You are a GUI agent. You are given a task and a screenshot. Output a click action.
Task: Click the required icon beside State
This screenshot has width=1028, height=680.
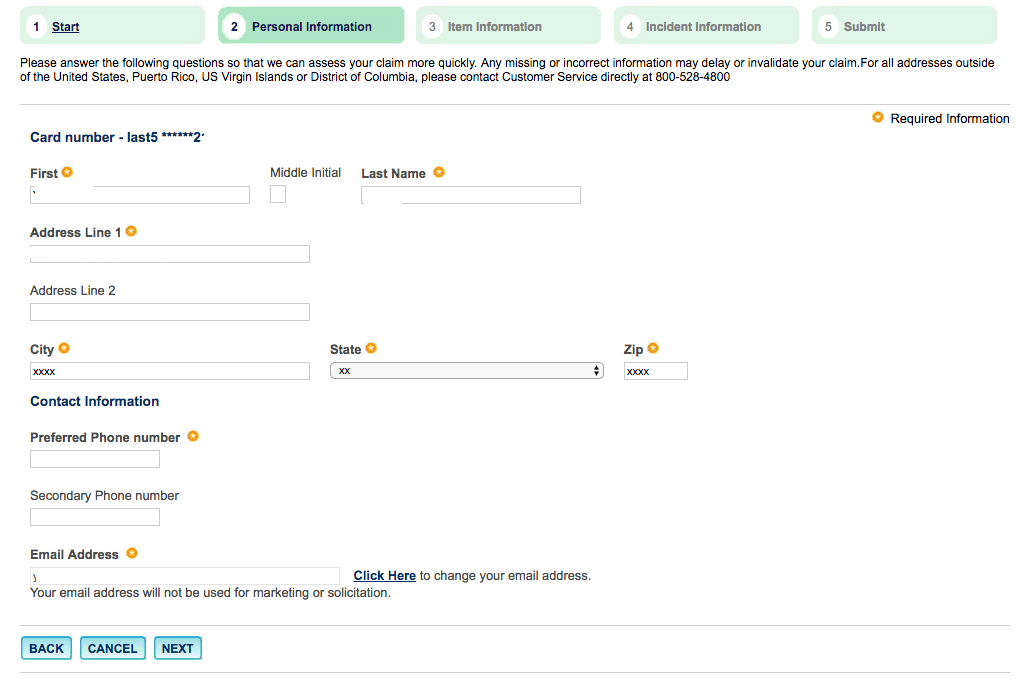371,348
